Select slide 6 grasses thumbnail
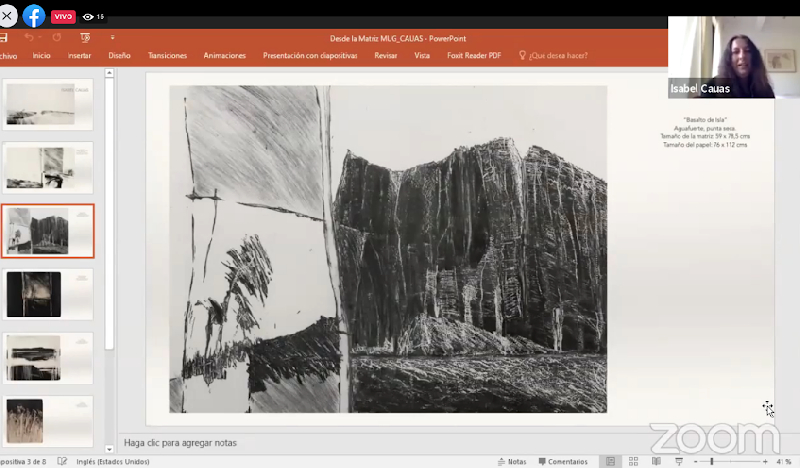The height and width of the screenshot is (468, 800). (x=48, y=421)
